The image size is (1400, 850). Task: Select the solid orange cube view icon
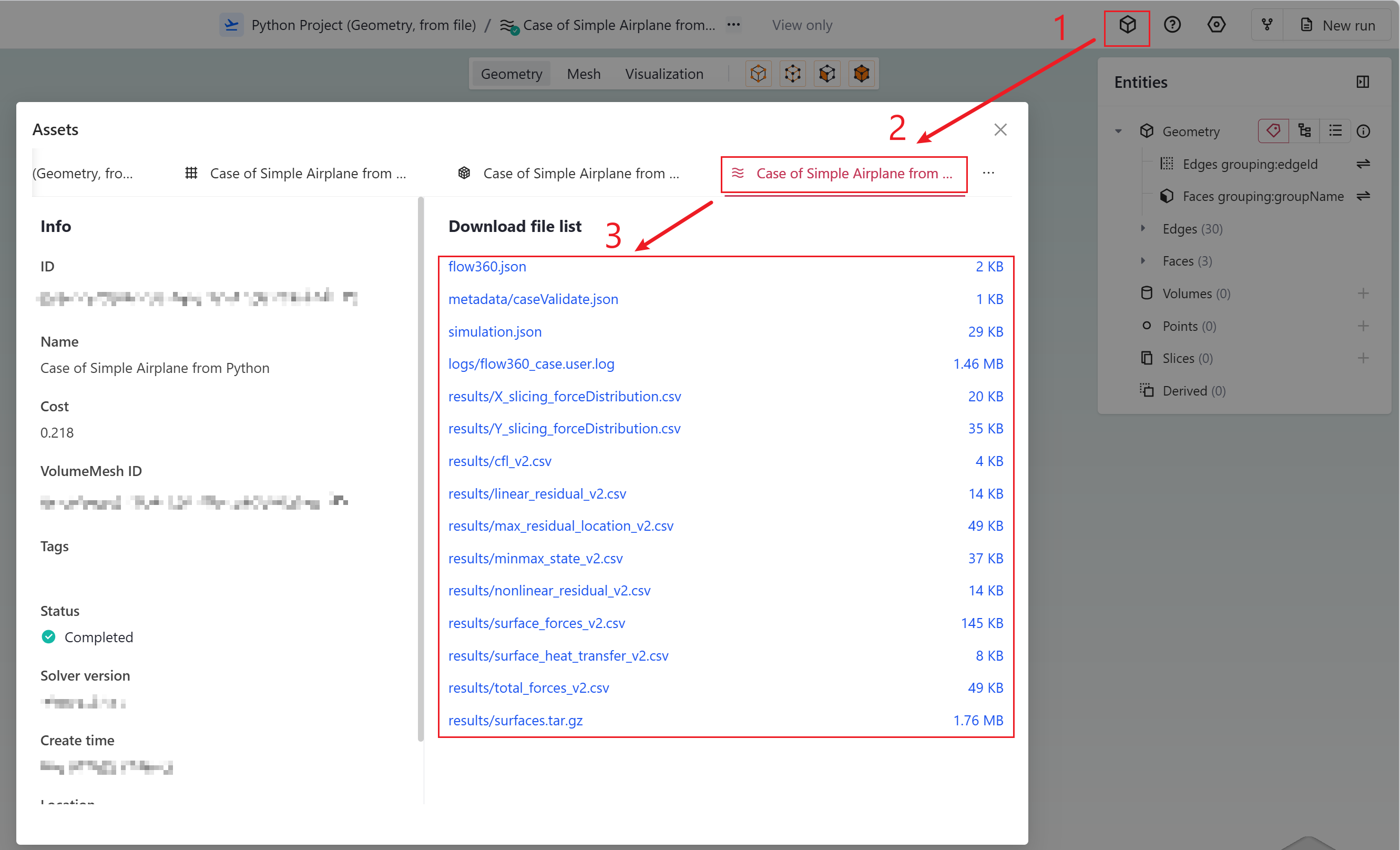[861, 74]
